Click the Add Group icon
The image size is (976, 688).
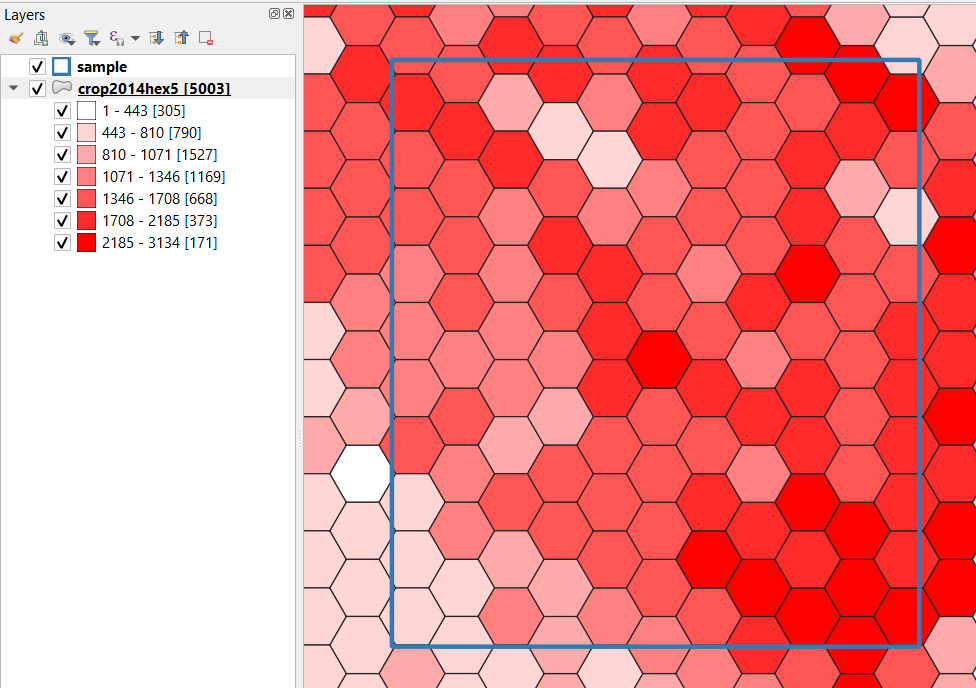pyautogui.click(x=41, y=38)
